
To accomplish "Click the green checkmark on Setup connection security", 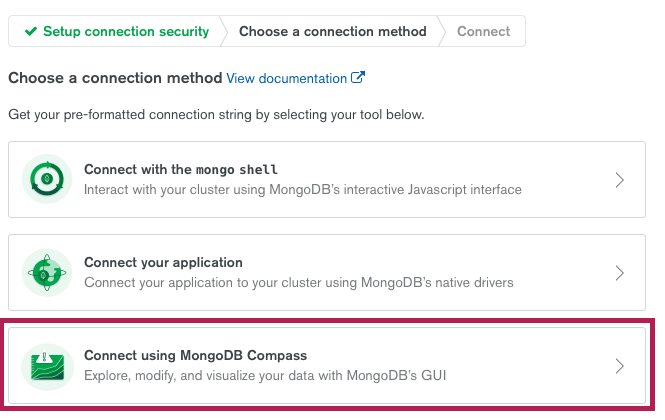I will (x=31, y=31).
